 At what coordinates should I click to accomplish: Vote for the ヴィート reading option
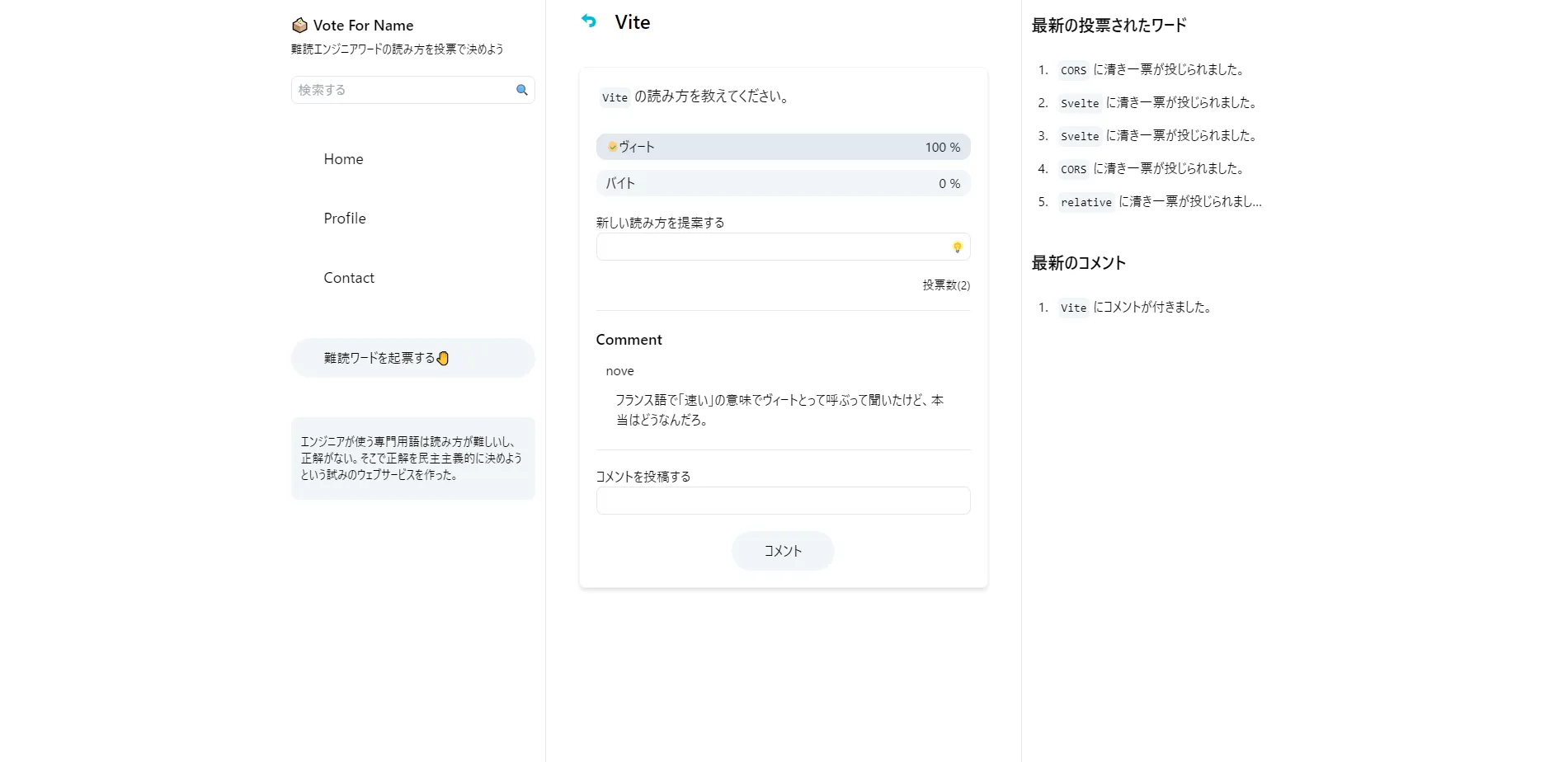click(782, 147)
